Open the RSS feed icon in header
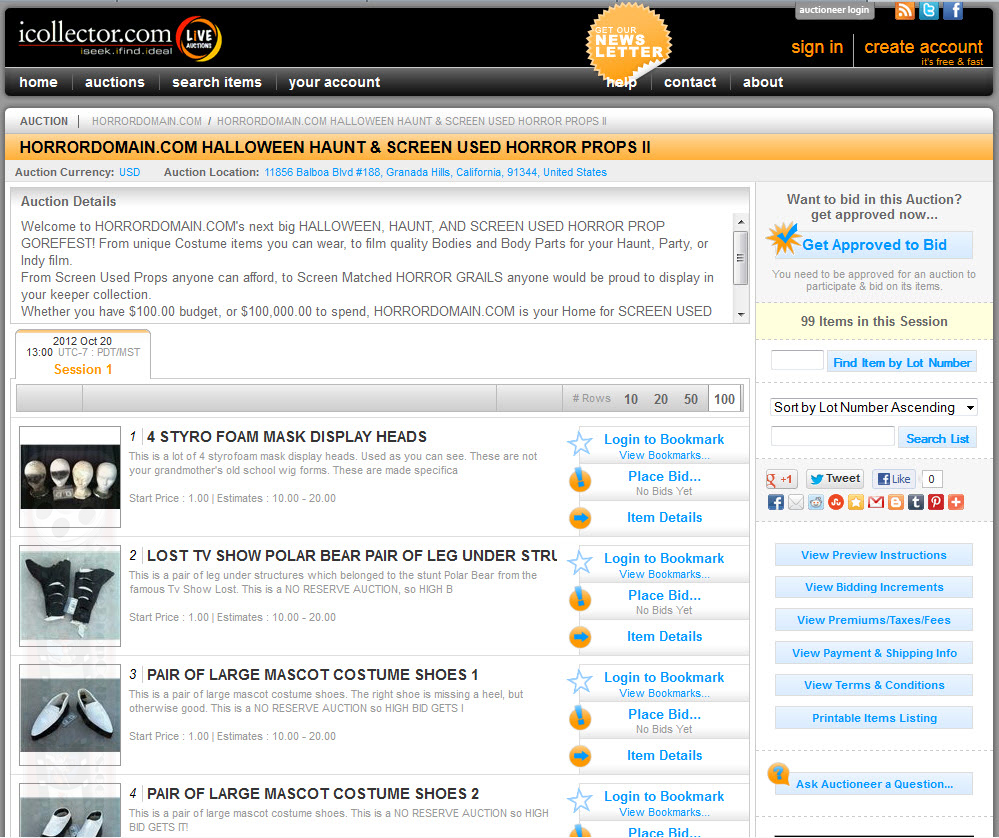Viewport: 999px width, 838px height. pyautogui.click(x=904, y=11)
